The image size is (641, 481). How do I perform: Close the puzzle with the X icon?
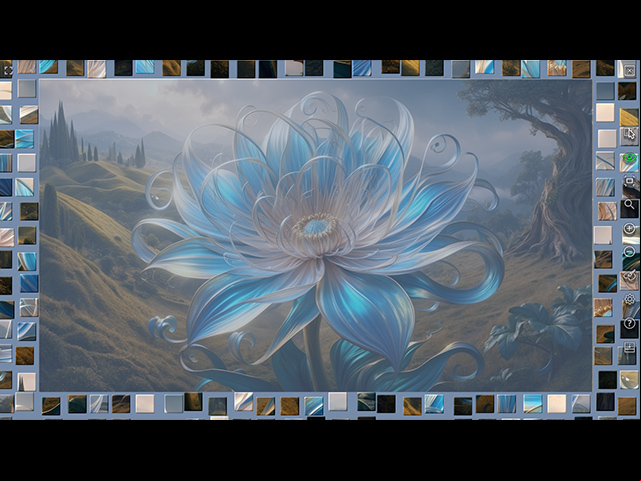point(630,70)
